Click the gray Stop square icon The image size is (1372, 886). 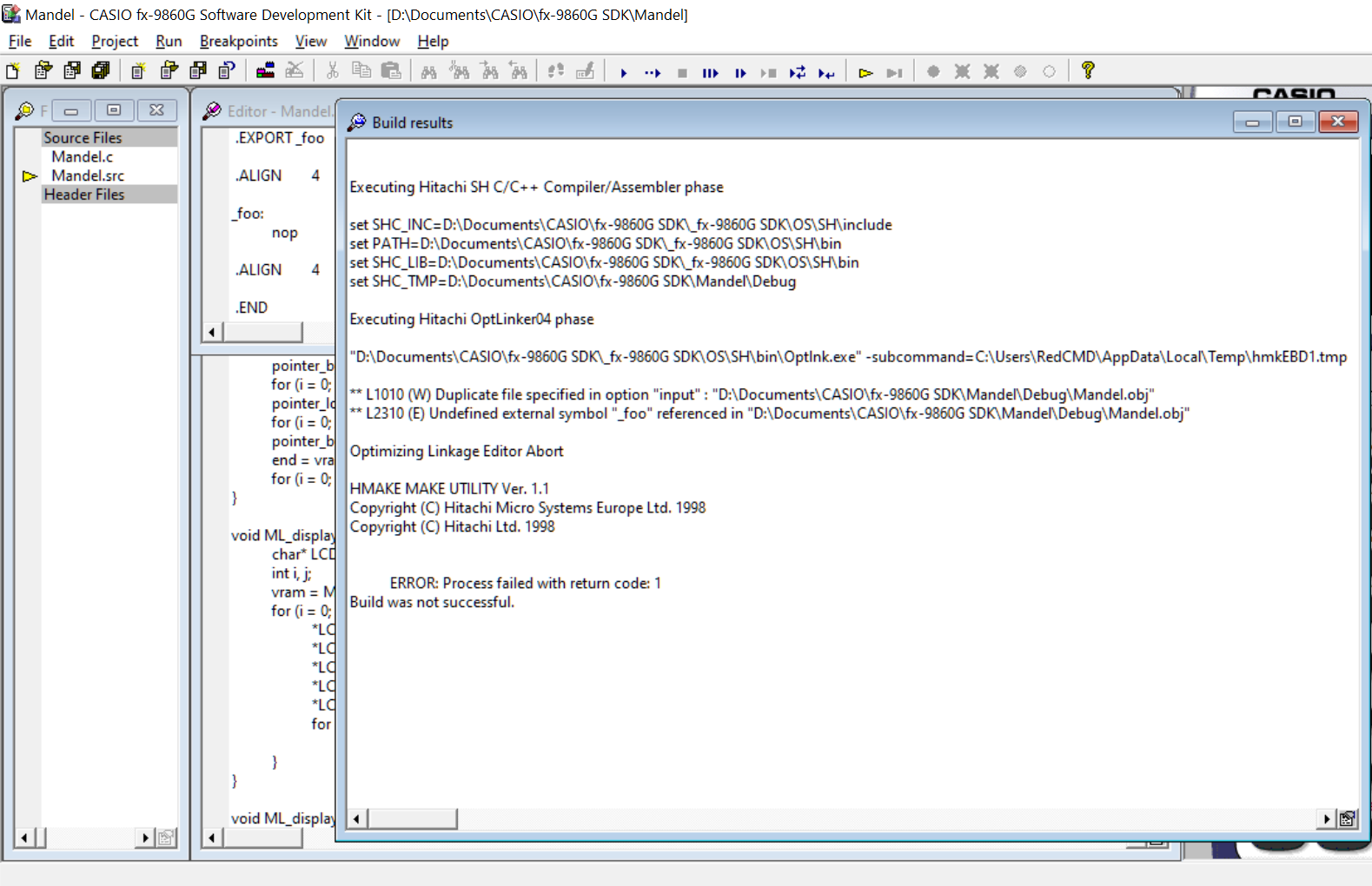click(682, 73)
